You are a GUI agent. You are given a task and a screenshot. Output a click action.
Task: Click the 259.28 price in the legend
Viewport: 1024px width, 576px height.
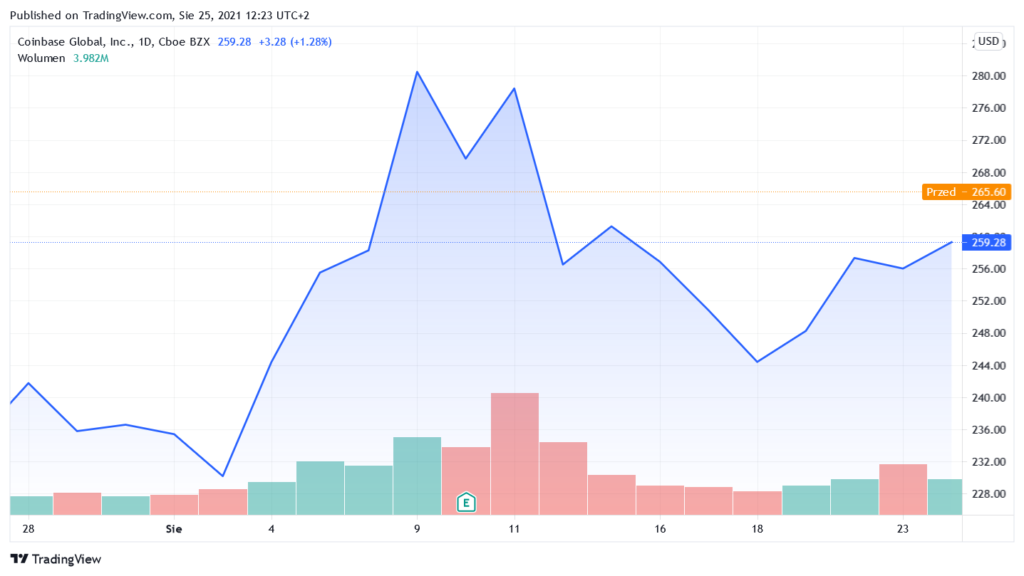(x=234, y=42)
